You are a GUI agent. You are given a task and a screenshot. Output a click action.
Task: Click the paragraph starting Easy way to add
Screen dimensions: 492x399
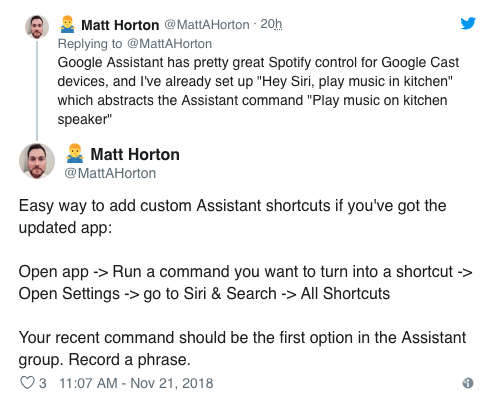232,216
